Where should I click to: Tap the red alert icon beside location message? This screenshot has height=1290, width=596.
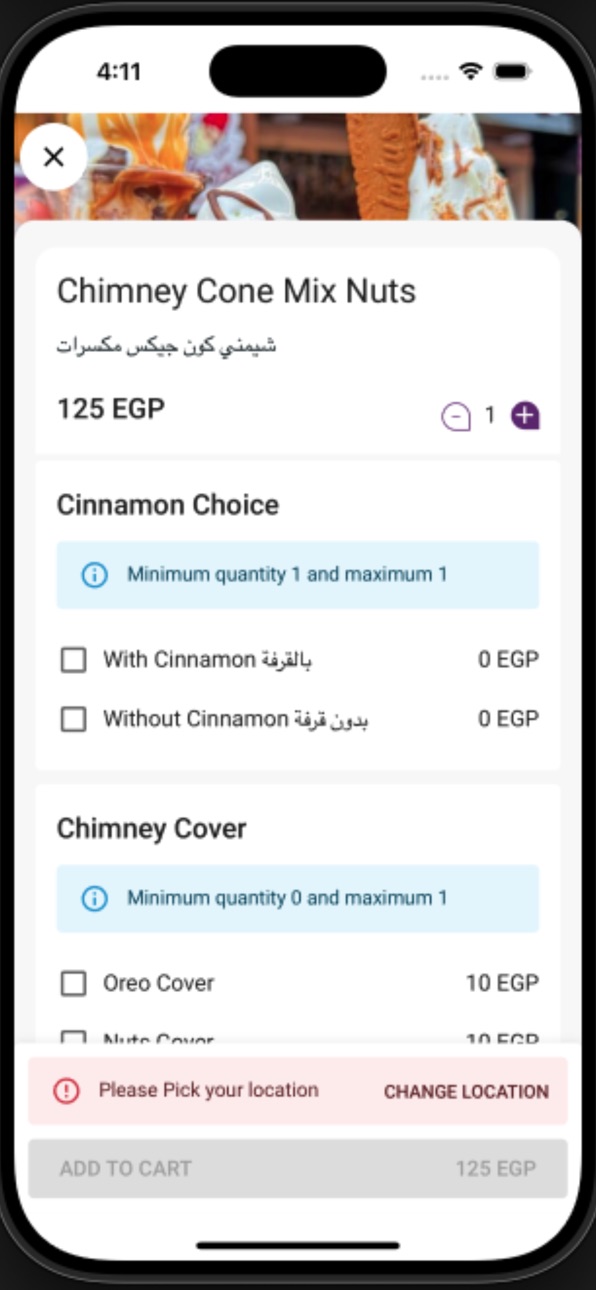click(x=66, y=1091)
